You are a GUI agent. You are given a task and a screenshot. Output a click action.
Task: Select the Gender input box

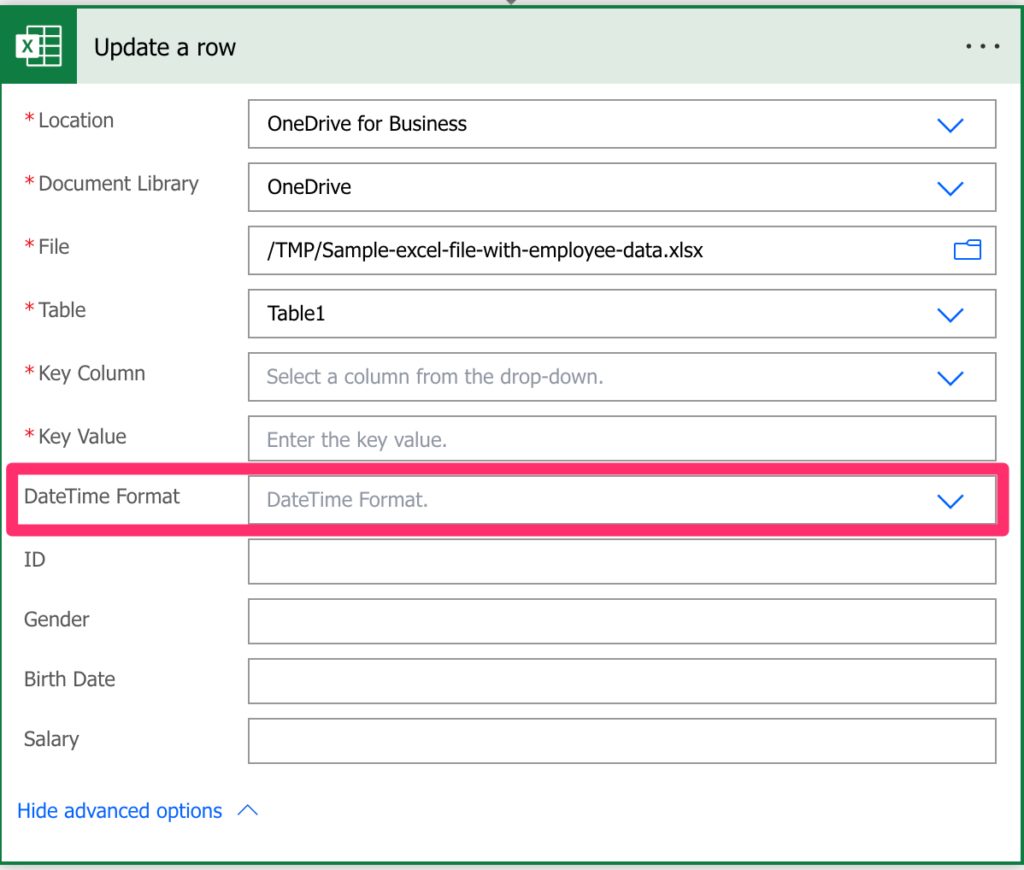click(x=620, y=621)
